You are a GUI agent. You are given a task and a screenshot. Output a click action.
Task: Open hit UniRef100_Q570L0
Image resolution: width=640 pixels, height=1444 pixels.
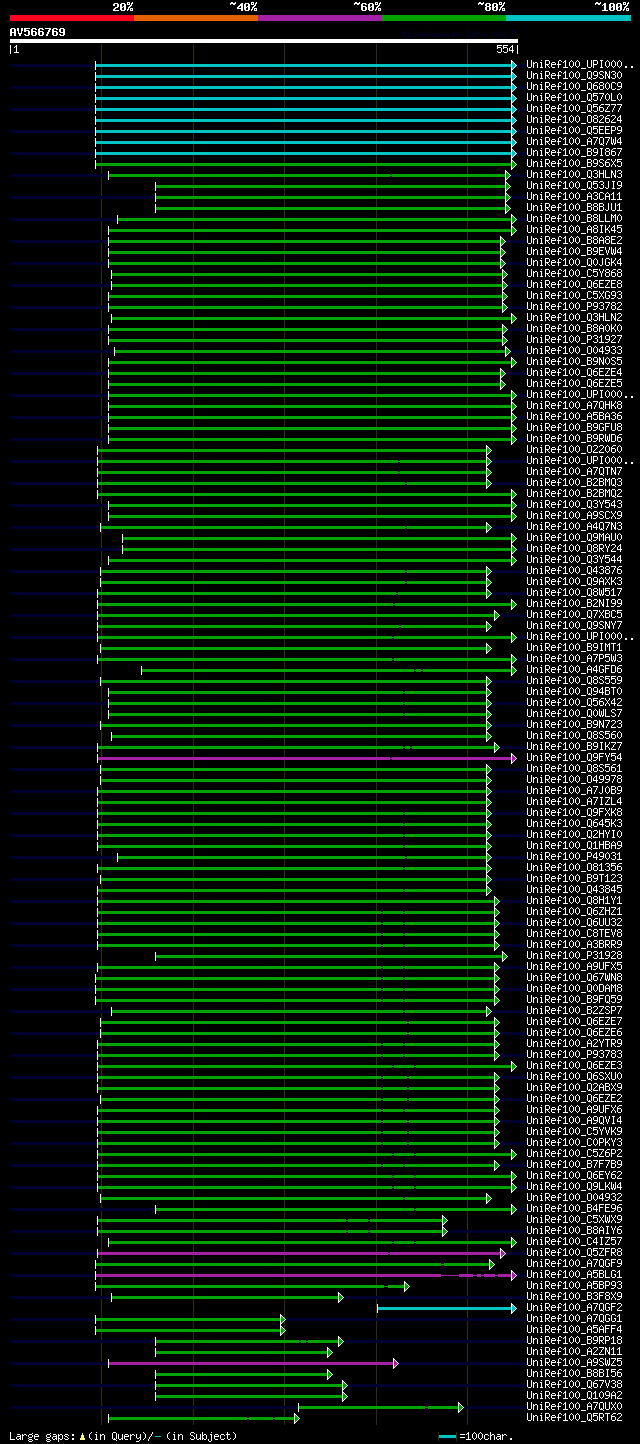pos(574,97)
